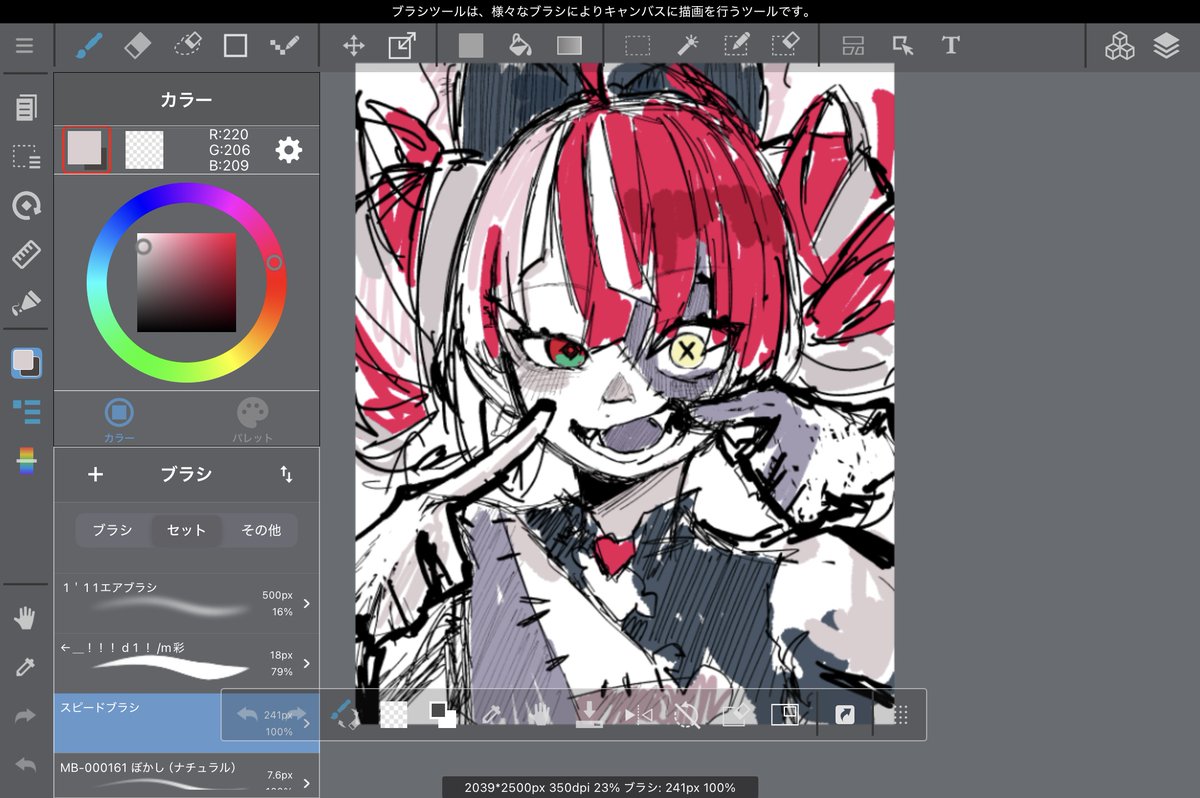The image size is (1200, 798).
Task: Select the Hand pan tool in sidebar
Action: coord(26,619)
